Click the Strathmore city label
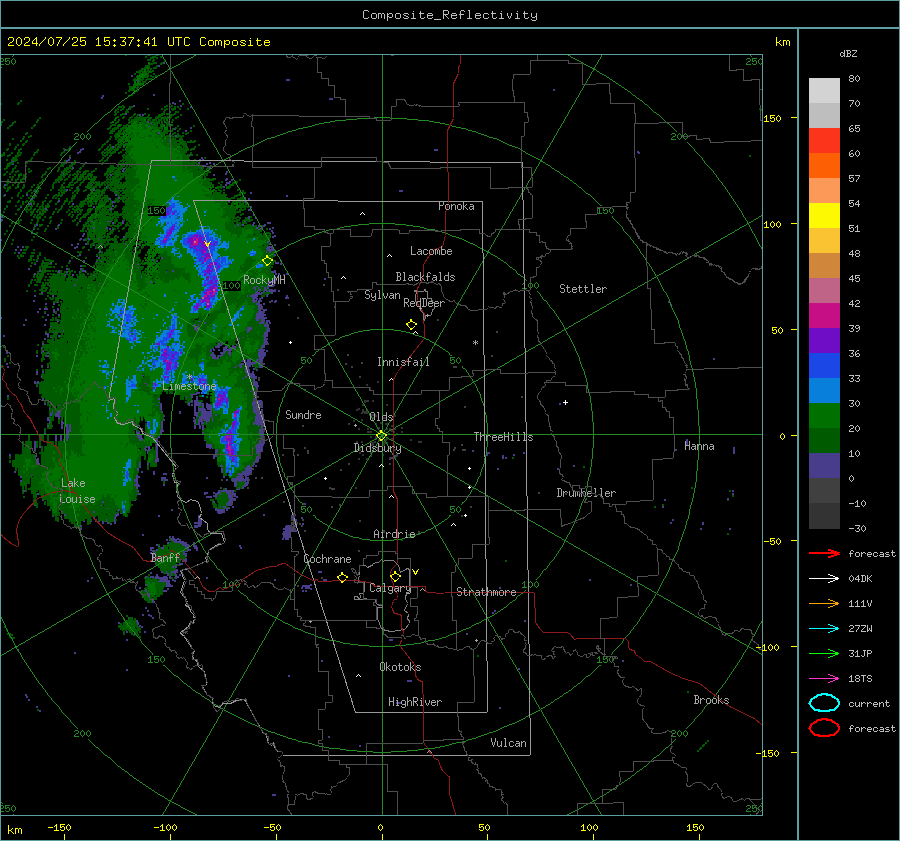 coord(486,592)
